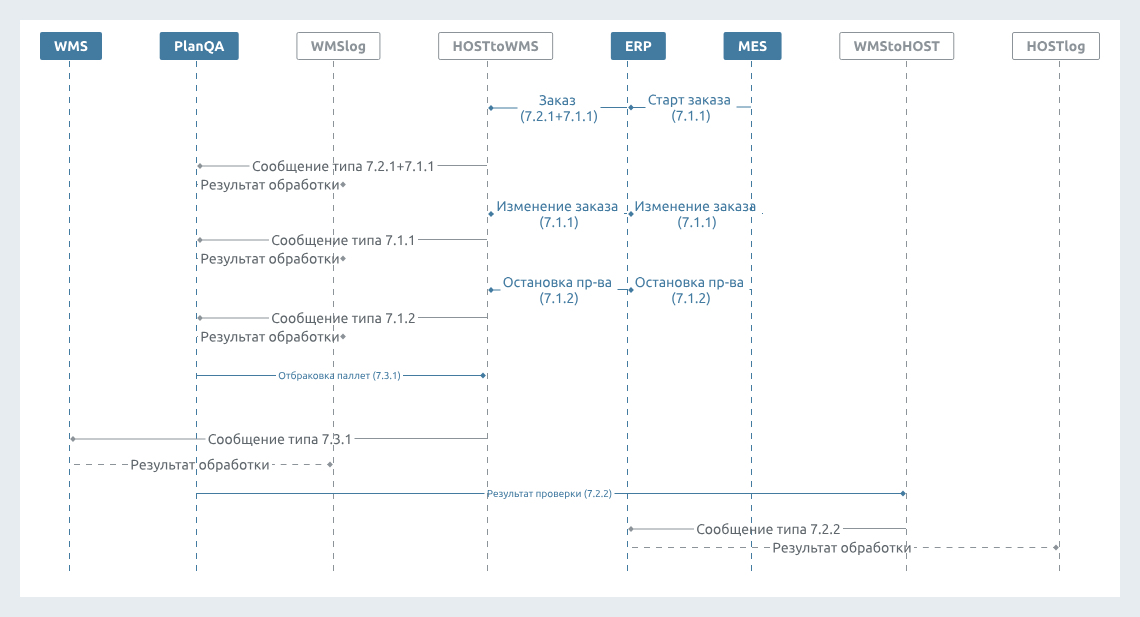Image resolution: width=1140 pixels, height=617 pixels.
Task: Click the "Отбраковка паллет (7.3.1)" message label
Action: tap(339, 375)
